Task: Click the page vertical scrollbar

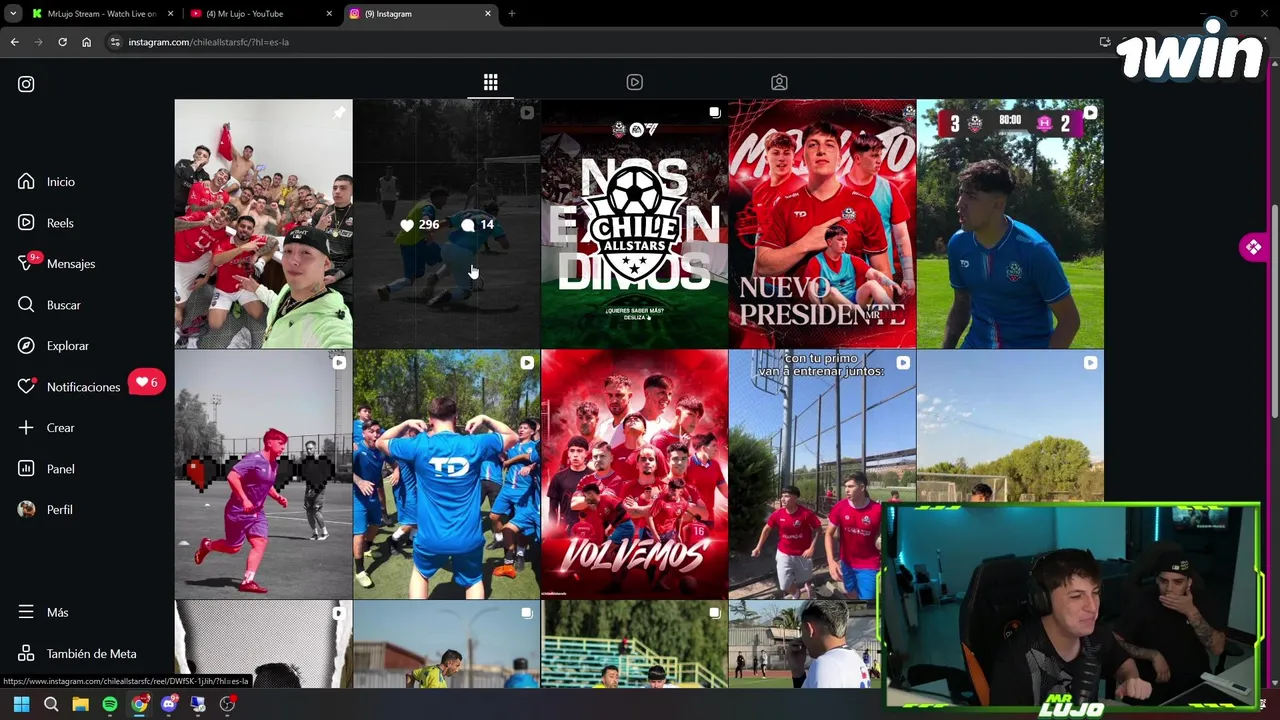Action: point(1274,310)
